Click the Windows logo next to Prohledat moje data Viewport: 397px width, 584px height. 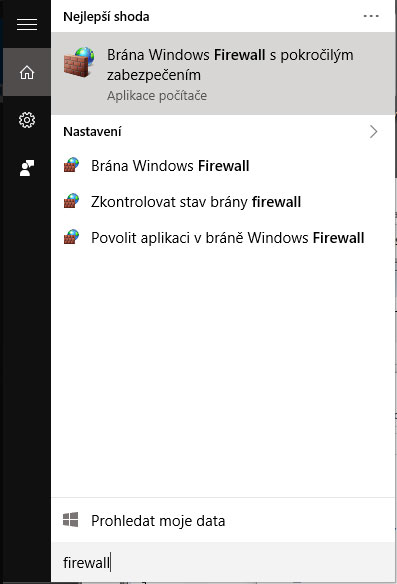(x=71, y=520)
